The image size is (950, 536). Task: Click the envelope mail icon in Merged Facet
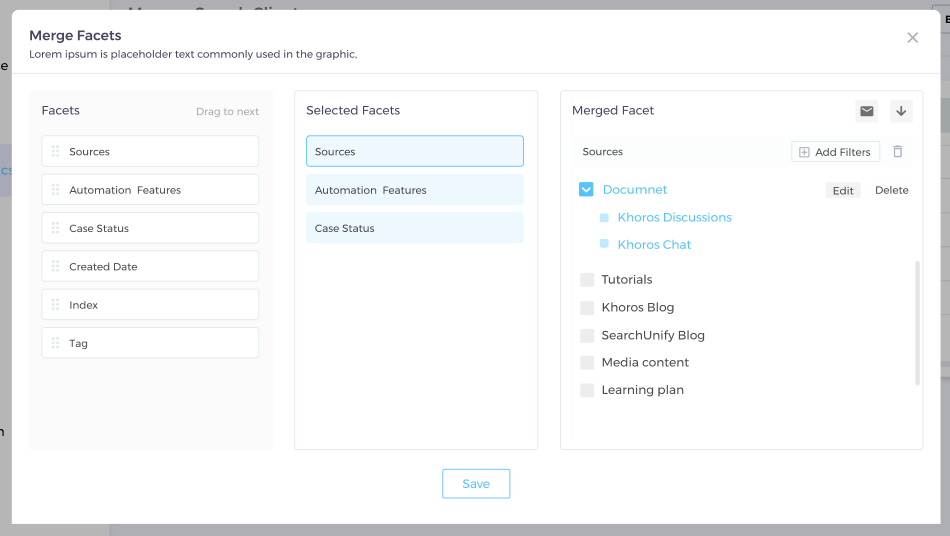click(867, 111)
